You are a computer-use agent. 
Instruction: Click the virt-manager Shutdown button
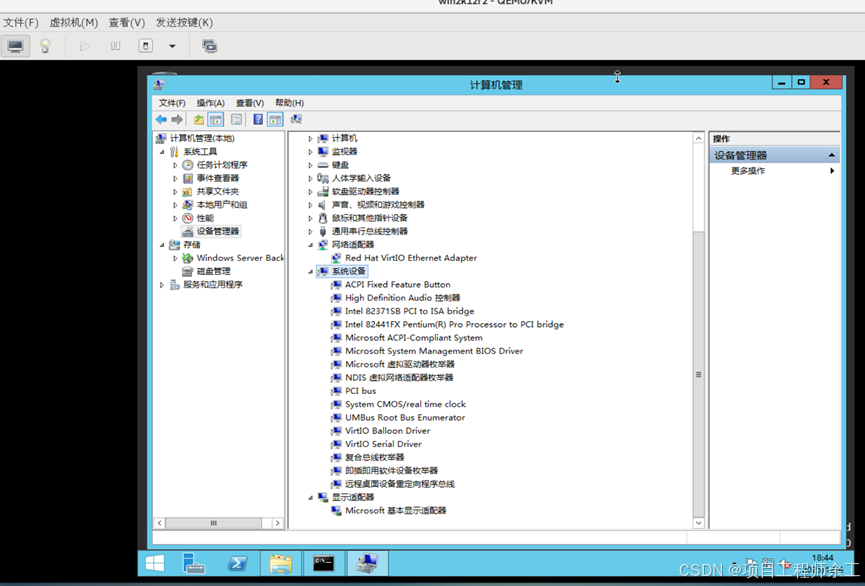pos(146,46)
